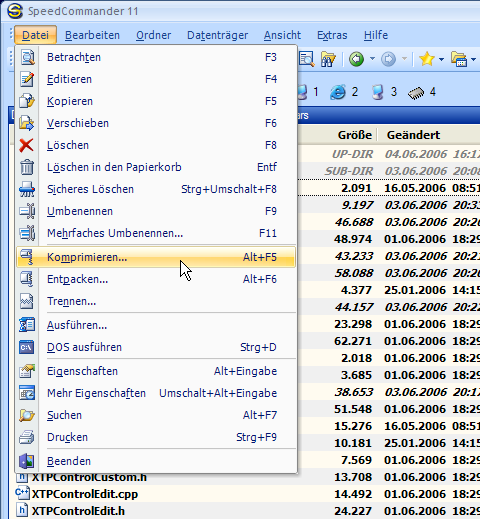Click the Drucken printer icon

27,437
